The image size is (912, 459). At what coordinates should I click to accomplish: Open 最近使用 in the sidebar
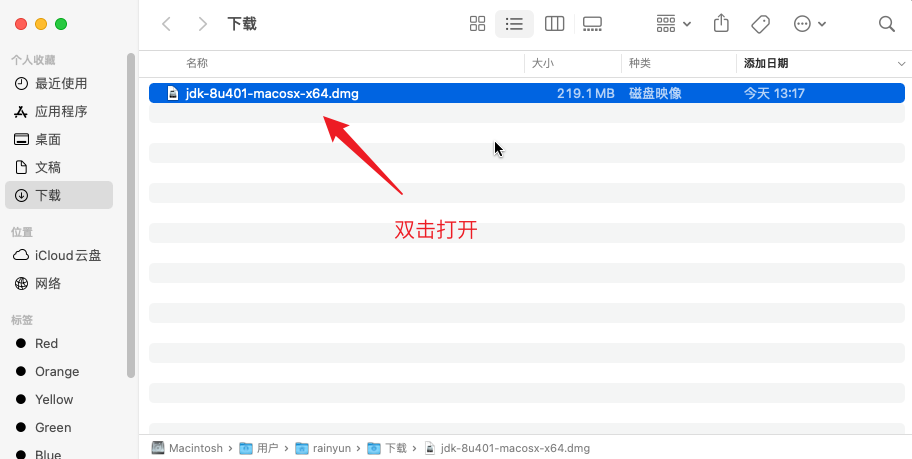click(x=61, y=83)
